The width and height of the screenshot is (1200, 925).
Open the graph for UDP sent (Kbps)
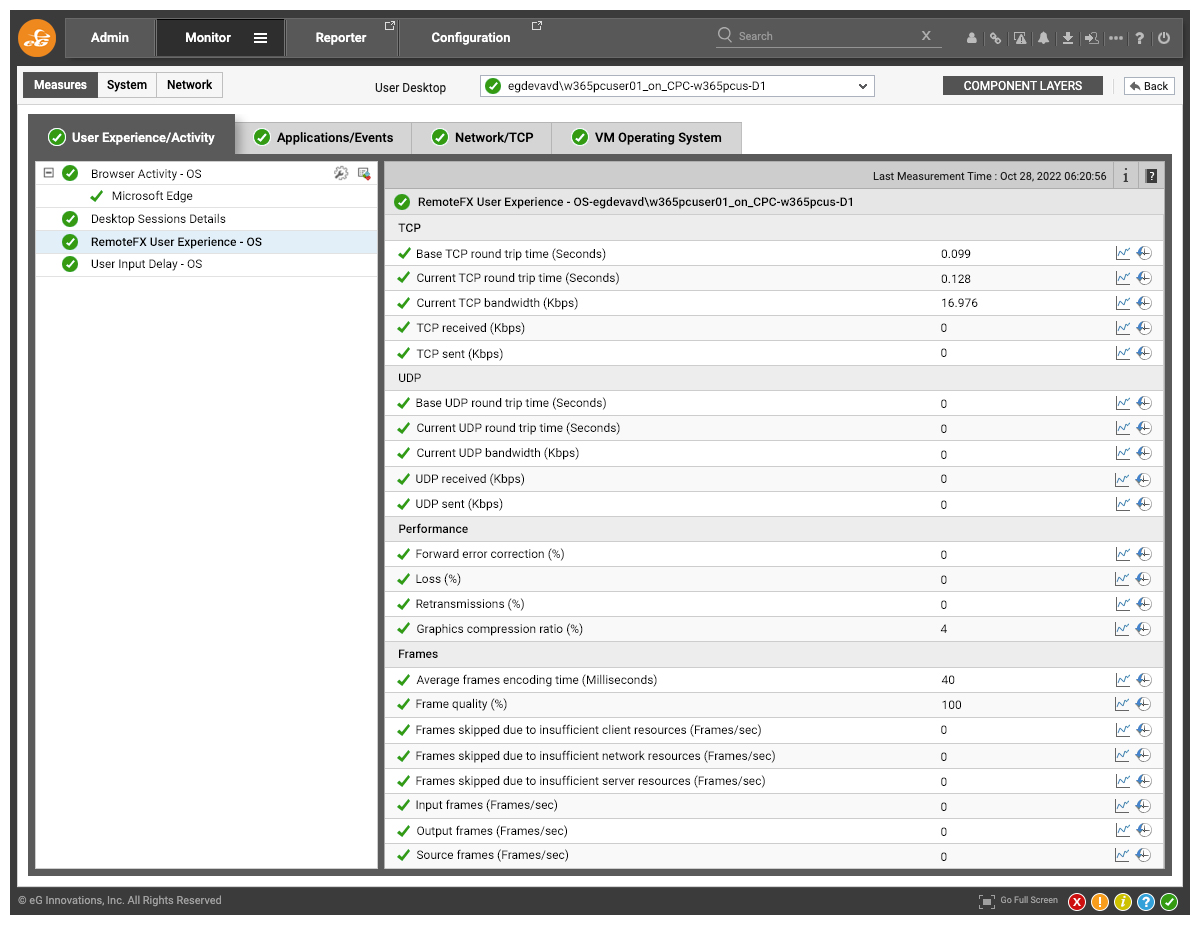click(x=1123, y=504)
